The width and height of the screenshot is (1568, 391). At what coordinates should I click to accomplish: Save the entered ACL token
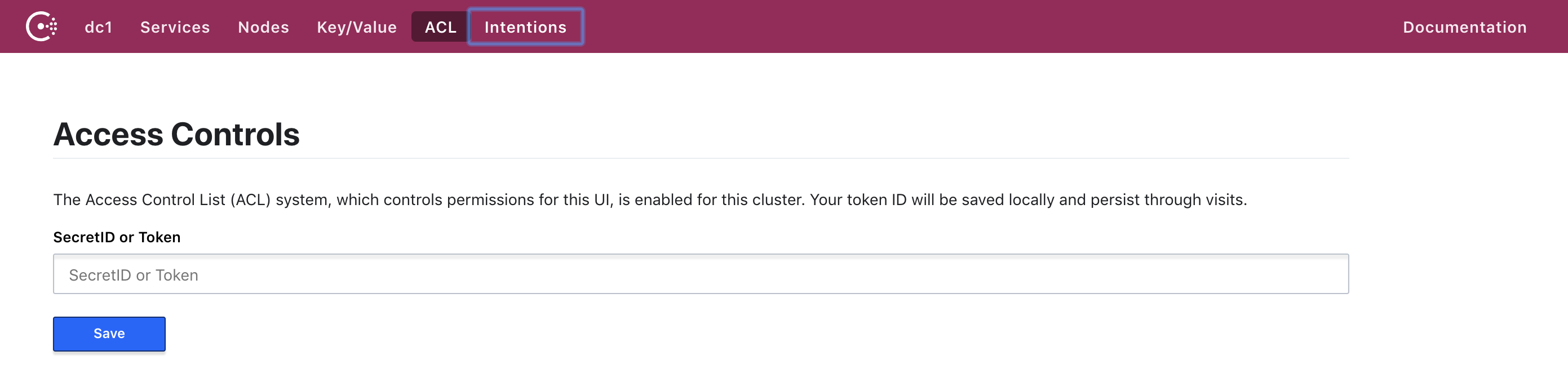[109, 334]
